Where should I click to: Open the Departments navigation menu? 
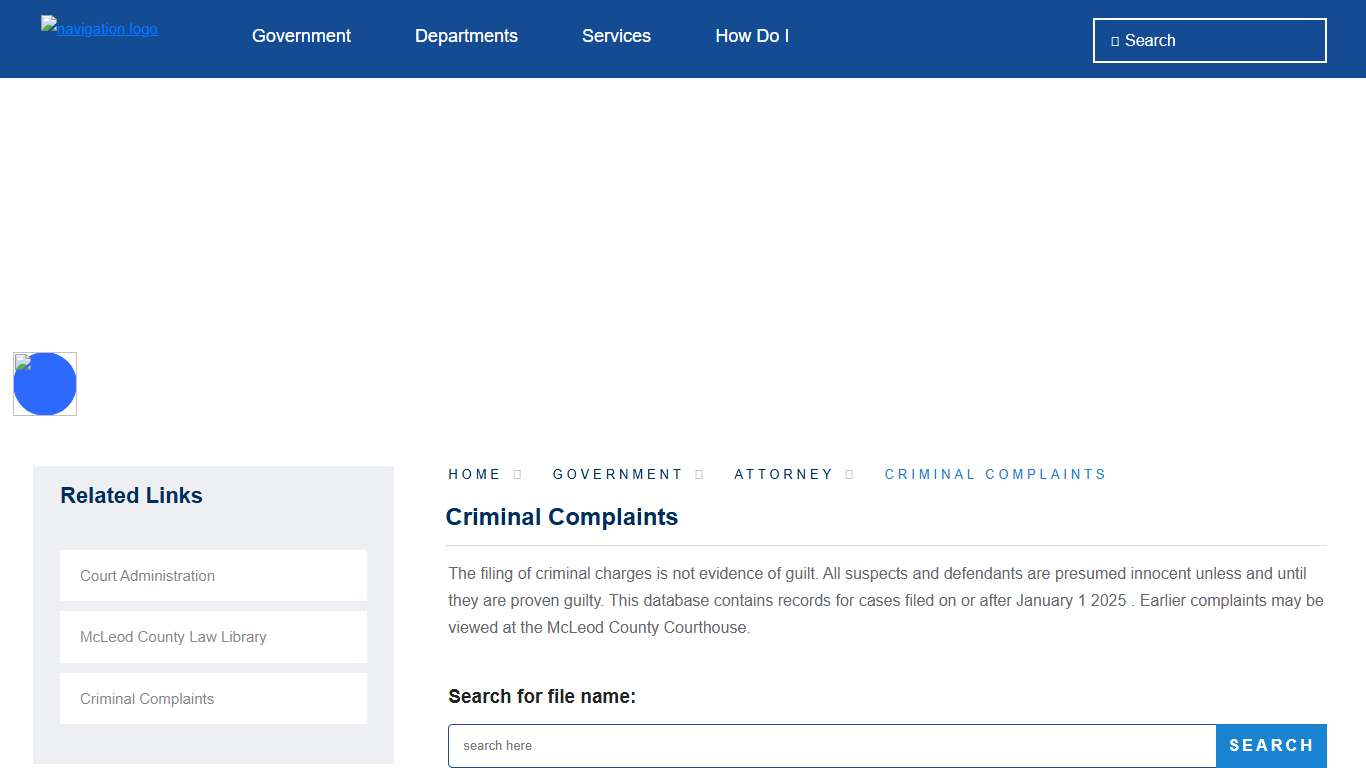pos(466,36)
